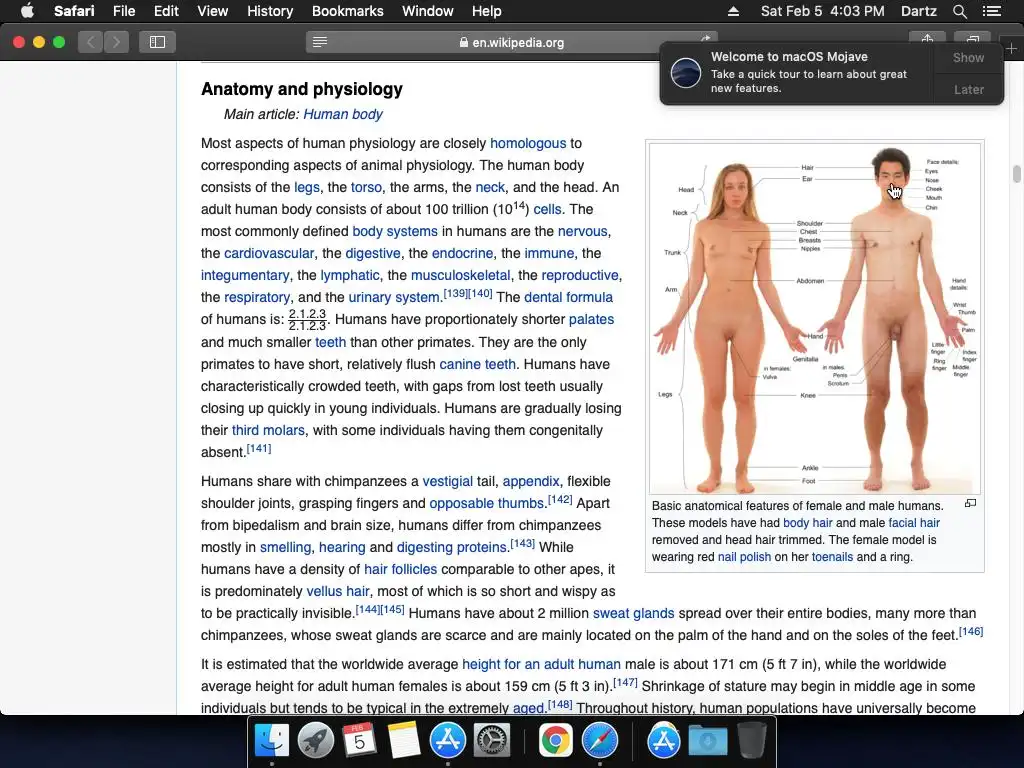Open the dental formula link
Screen dimensions: 1024x768
[568, 297]
